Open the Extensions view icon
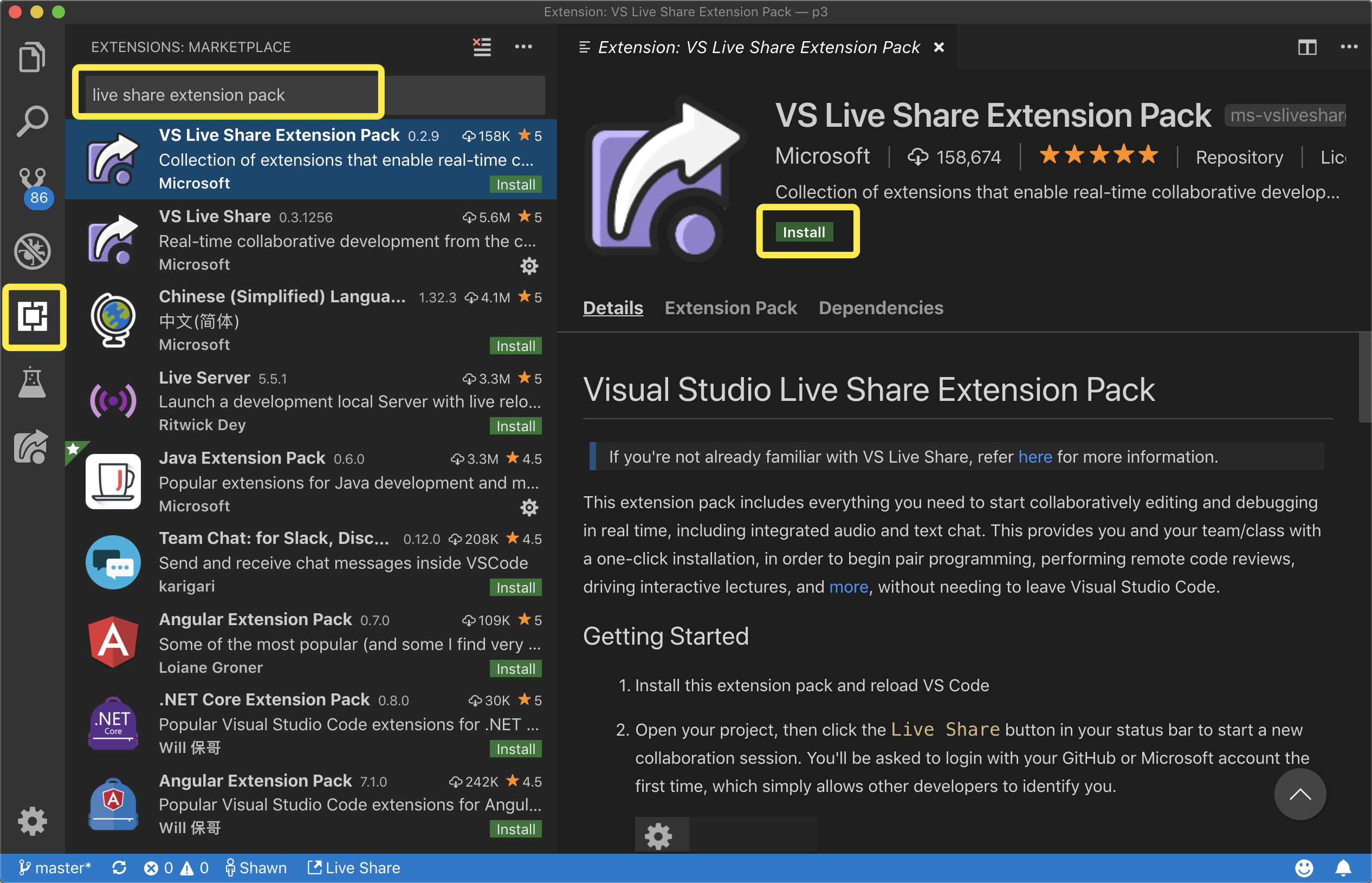 (x=33, y=316)
